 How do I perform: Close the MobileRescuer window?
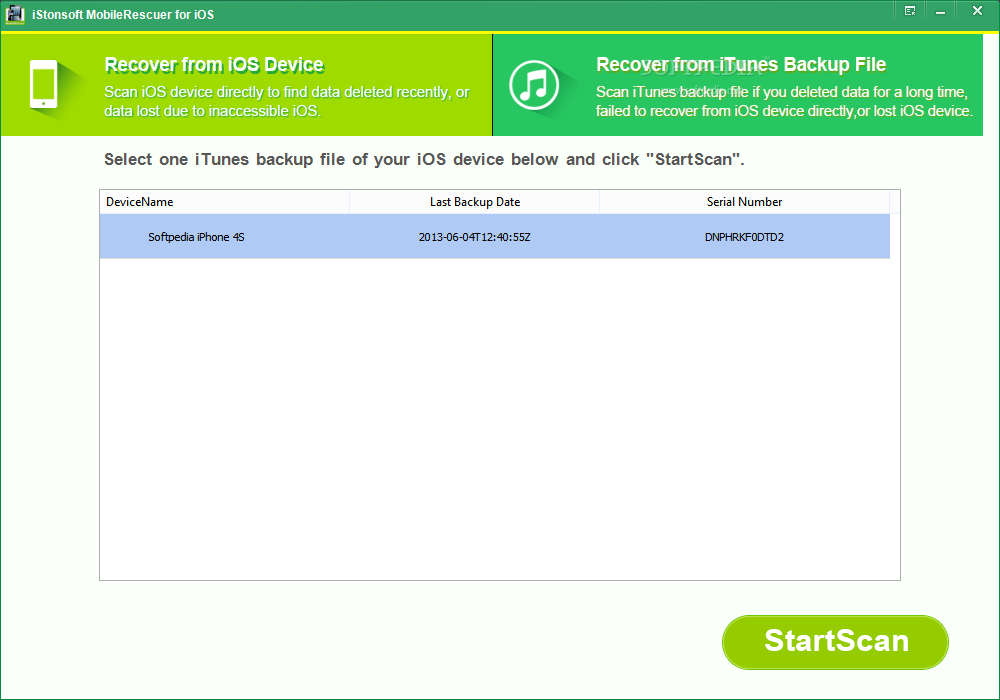[x=977, y=11]
